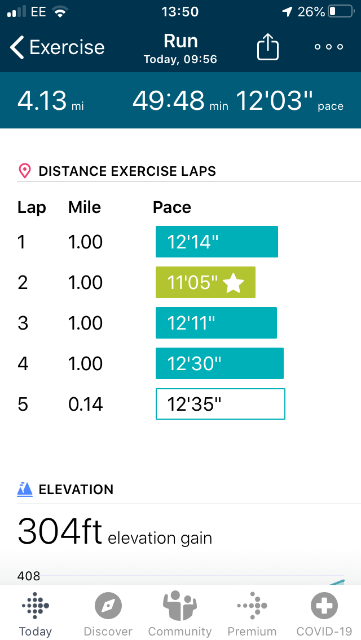Select the 12'11" lap 3 pace bar
Viewport: 361px width, 640px height.
(x=216, y=323)
